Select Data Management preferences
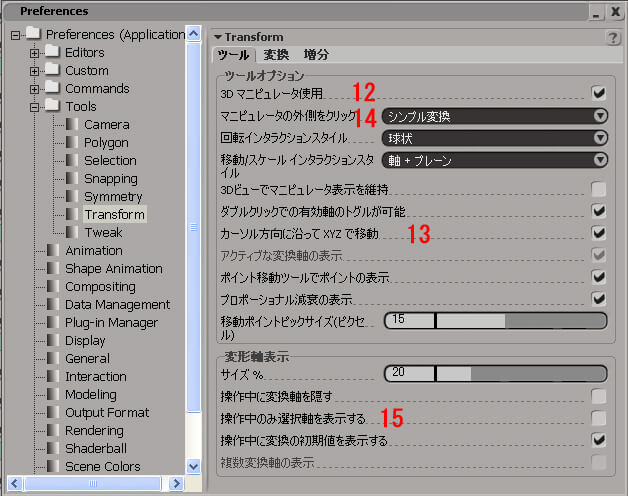628x496 pixels. (117, 304)
